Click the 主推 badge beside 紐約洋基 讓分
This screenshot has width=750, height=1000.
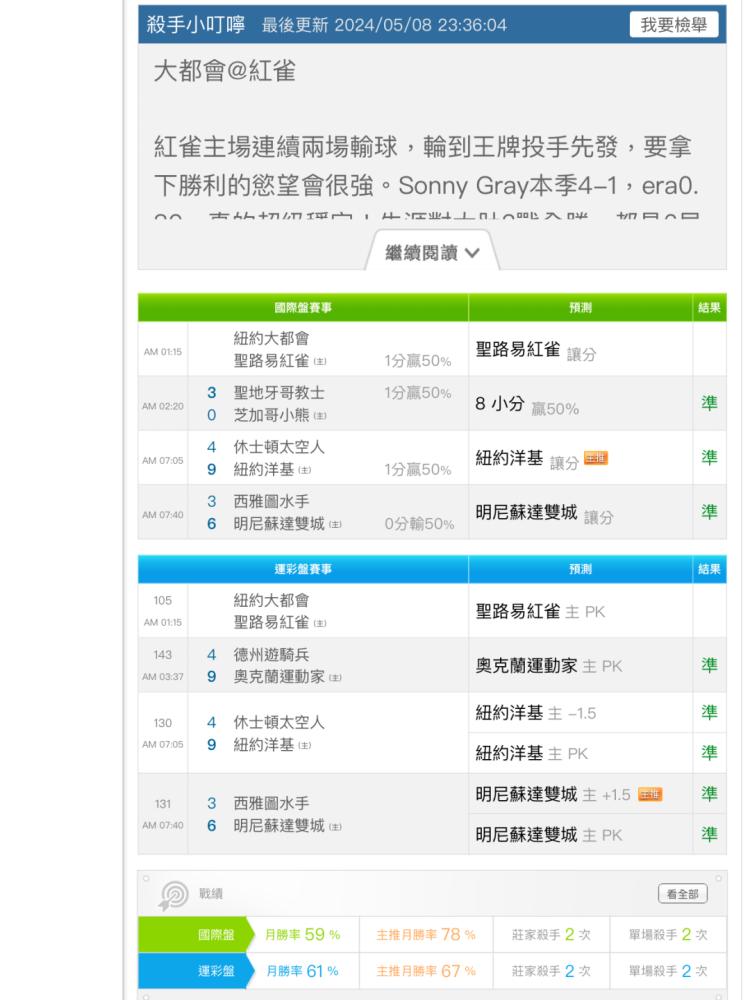pos(596,458)
